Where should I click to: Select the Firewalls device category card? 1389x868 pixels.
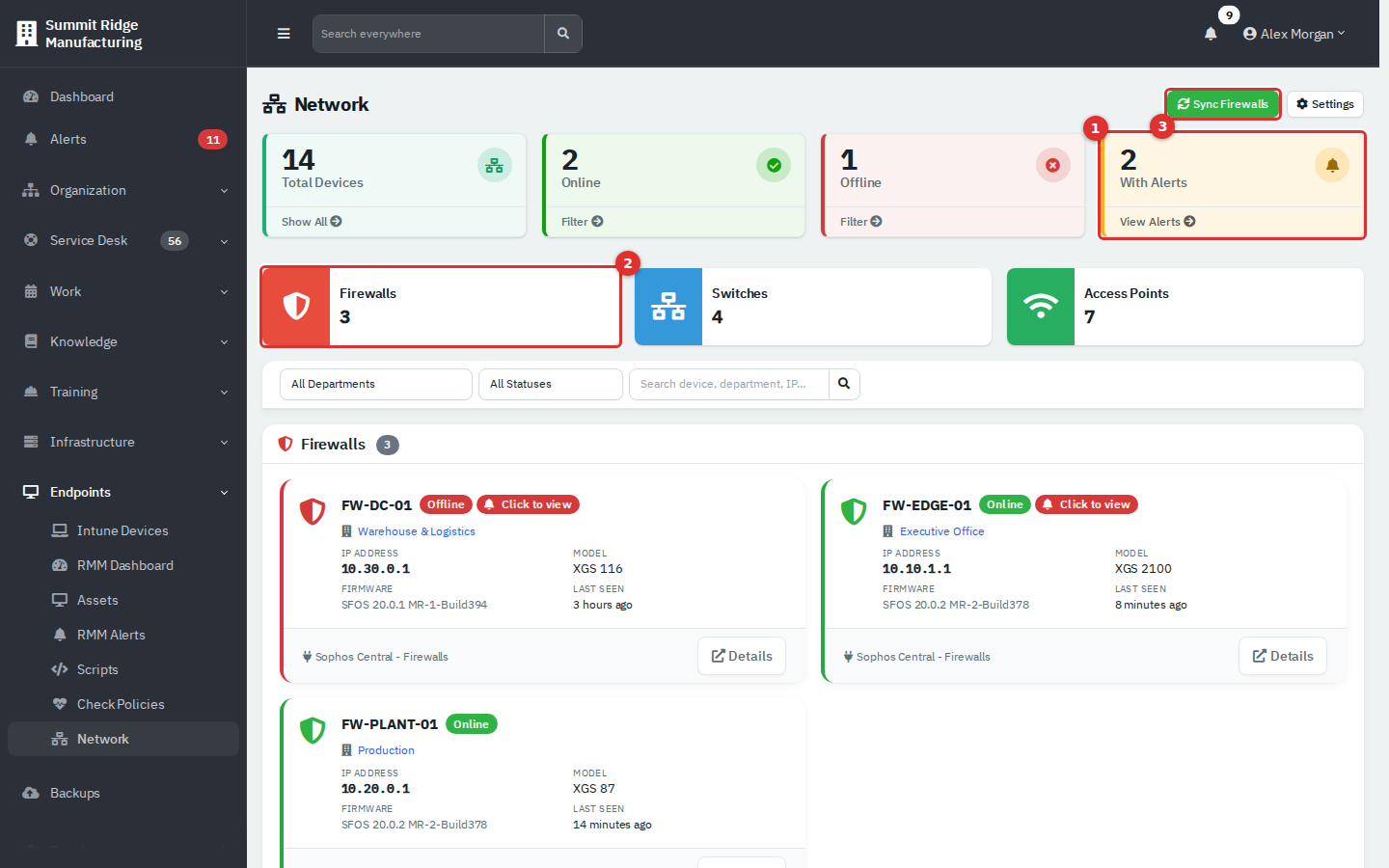(441, 307)
